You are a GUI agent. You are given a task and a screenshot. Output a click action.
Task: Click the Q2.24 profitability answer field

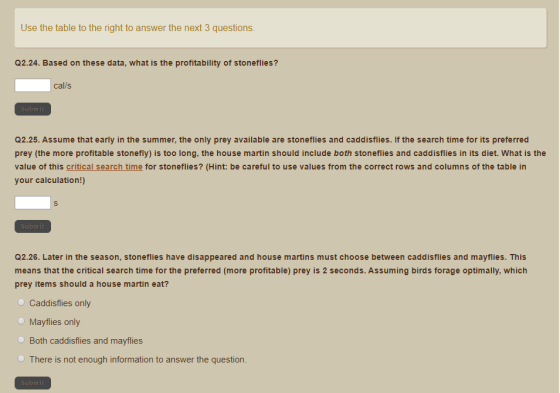[x=32, y=85]
